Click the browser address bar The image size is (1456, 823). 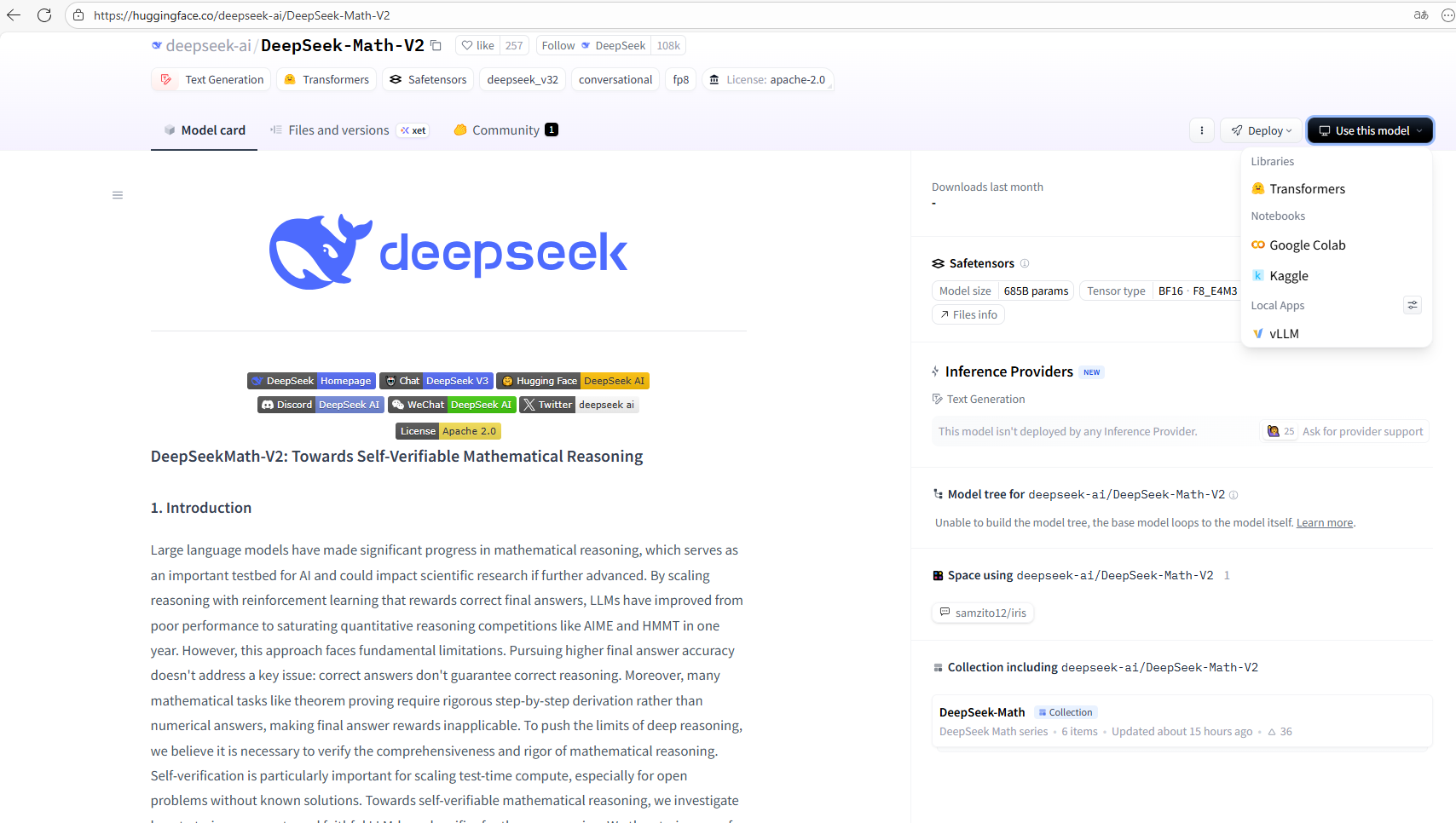coord(341,14)
